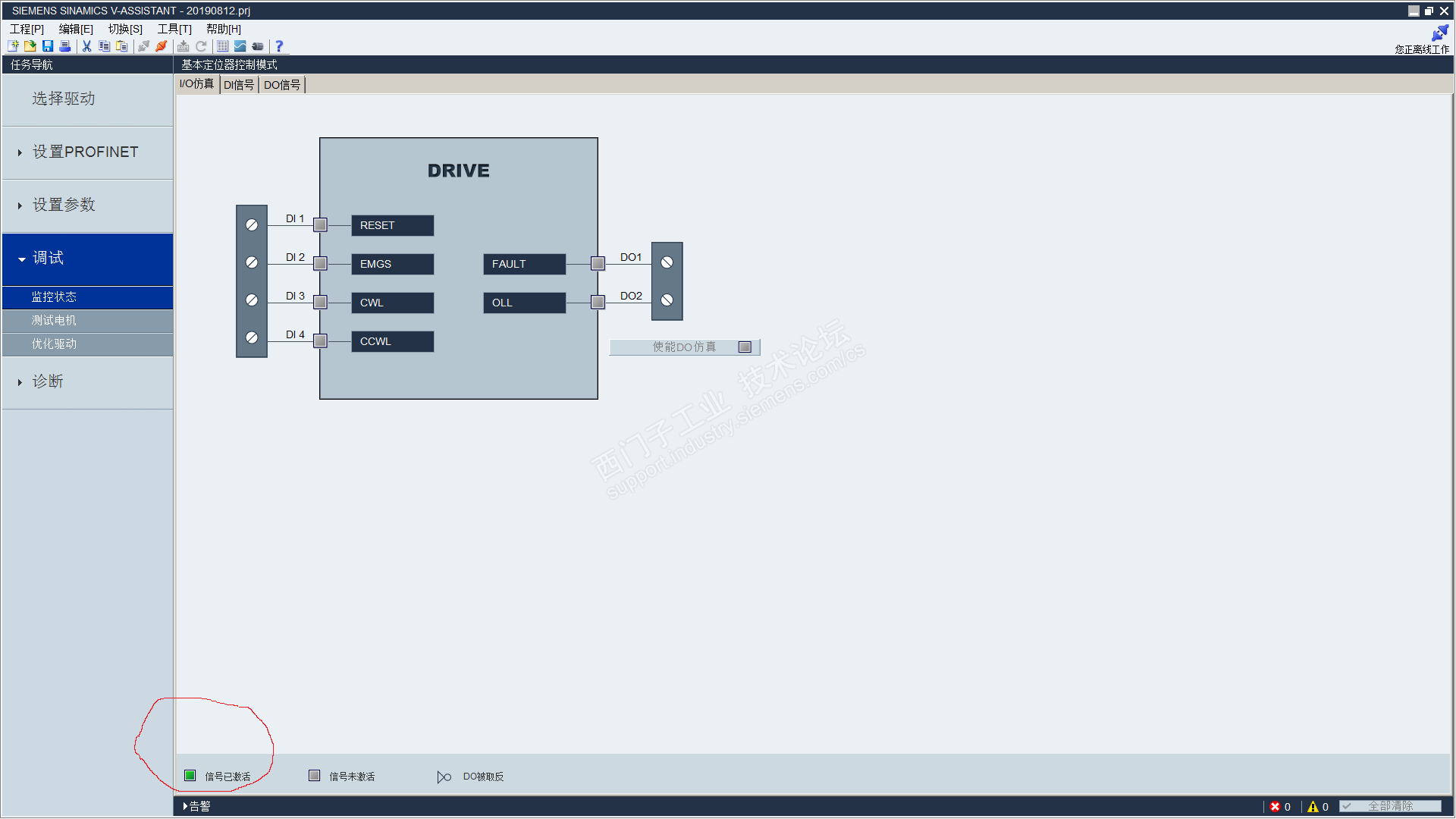Click the blue help question mark icon
This screenshot has height=819, width=1456.
279,46
